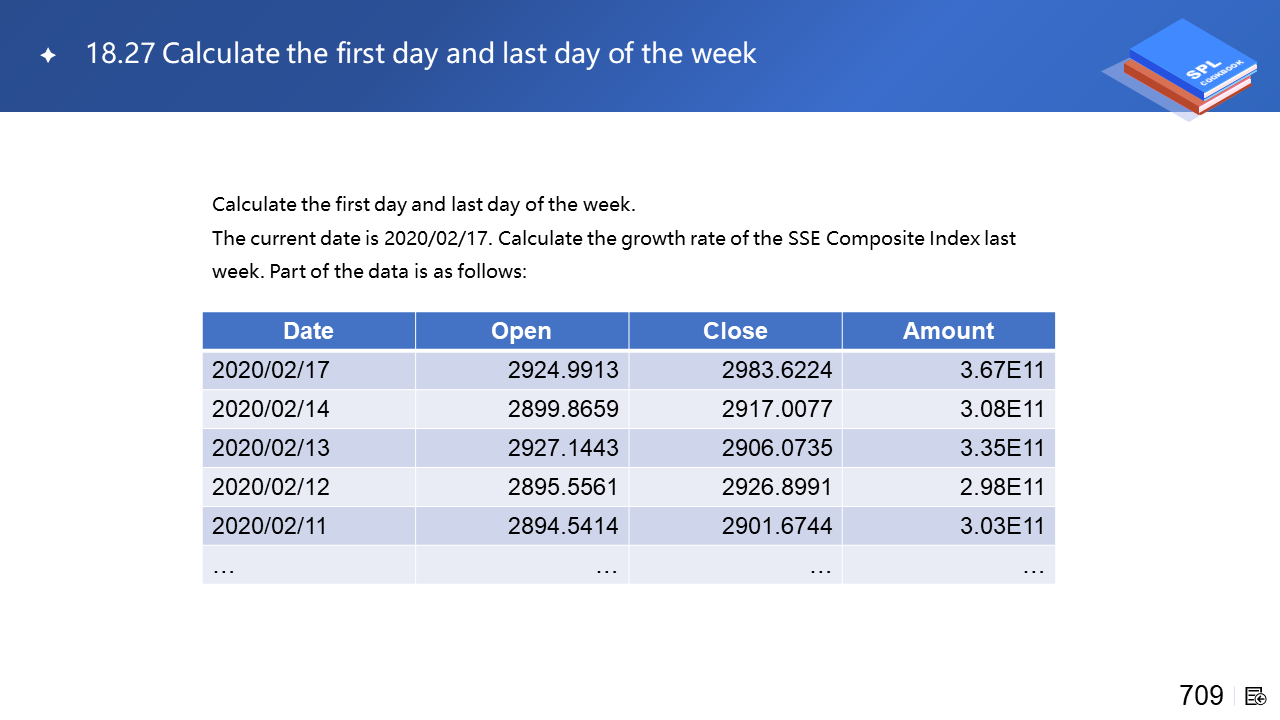This screenshot has width=1280, height=720.
Task: Click the star bullet before the title
Action: (48, 56)
